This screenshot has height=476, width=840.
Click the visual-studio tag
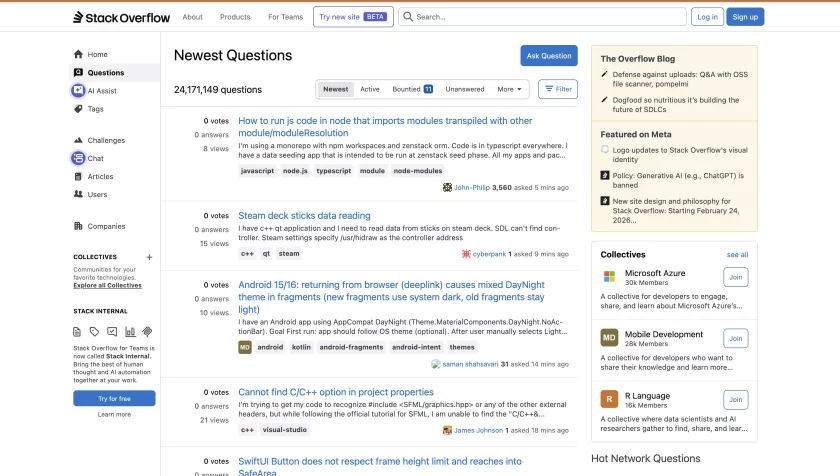click(284, 430)
